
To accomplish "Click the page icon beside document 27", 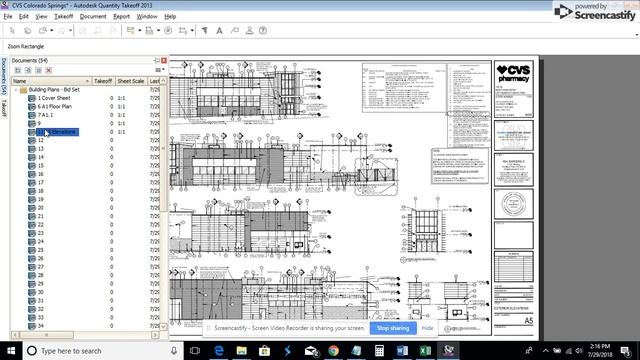I will pos(32,267).
